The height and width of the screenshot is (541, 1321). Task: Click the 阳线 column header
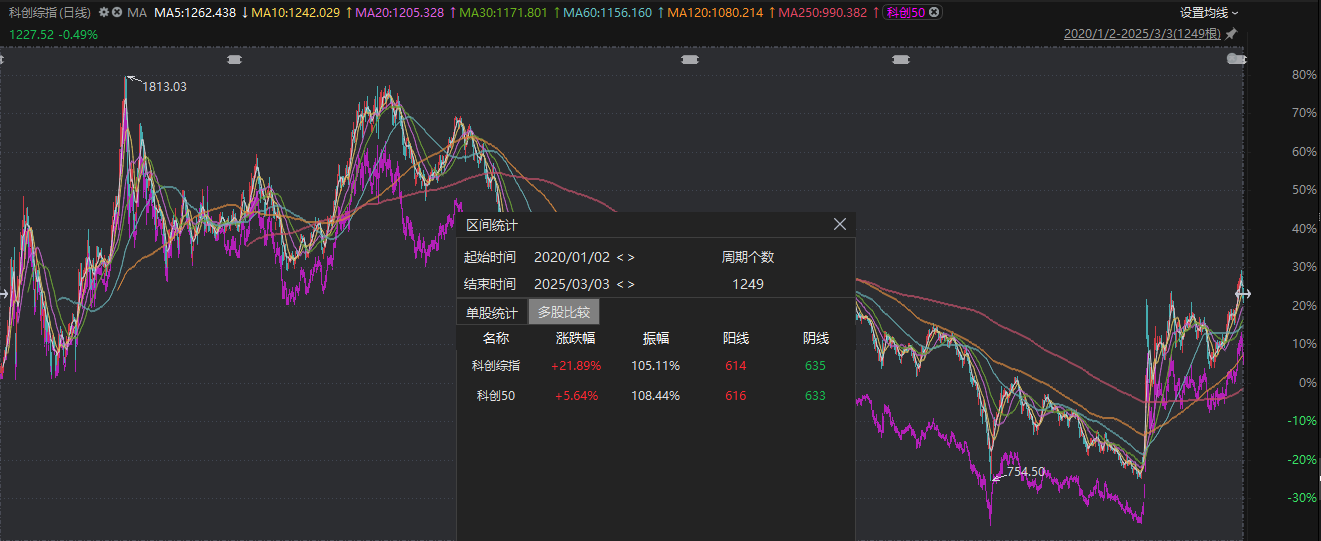(736, 338)
